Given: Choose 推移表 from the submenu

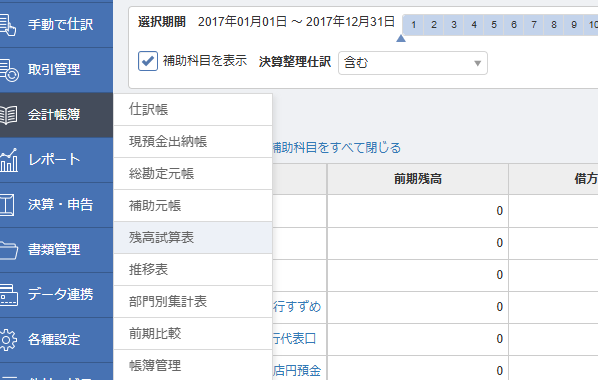Looking at the screenshot, I should (193, 270).
